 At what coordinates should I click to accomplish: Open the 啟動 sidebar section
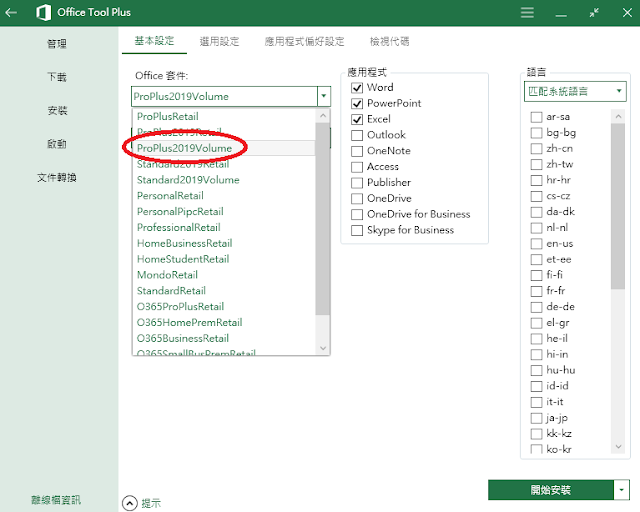point(57,144)
